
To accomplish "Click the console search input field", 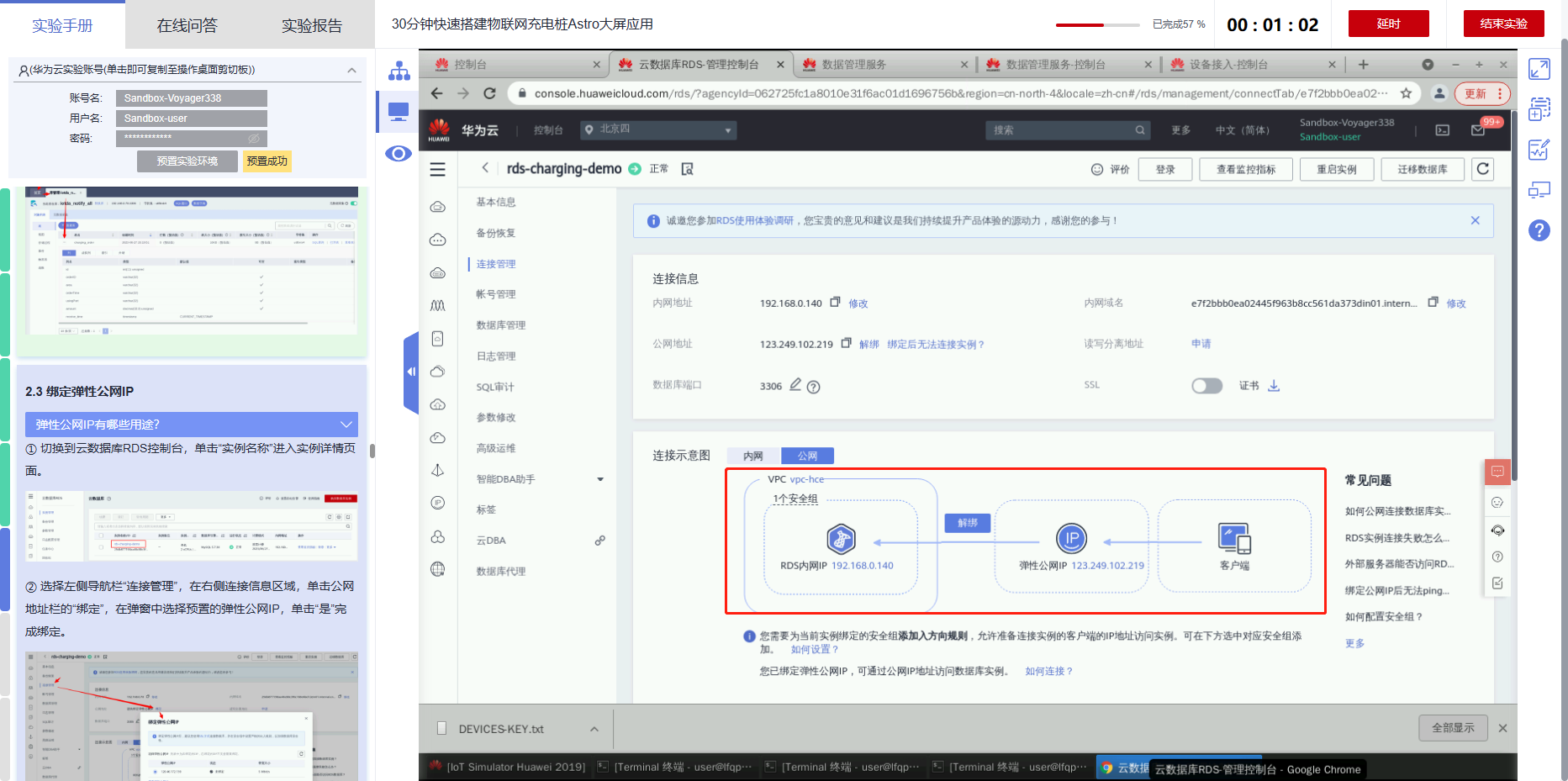I will pyautogui.click(x=1068, y=130).
